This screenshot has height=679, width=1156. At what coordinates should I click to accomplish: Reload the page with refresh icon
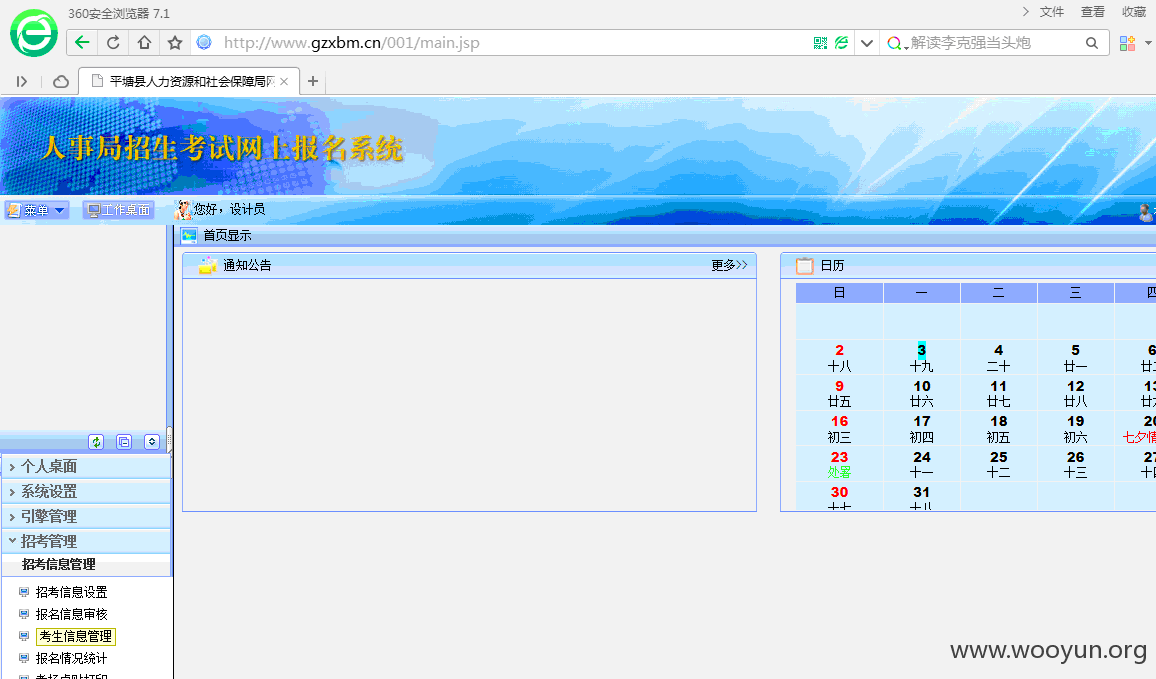[113, 43]
